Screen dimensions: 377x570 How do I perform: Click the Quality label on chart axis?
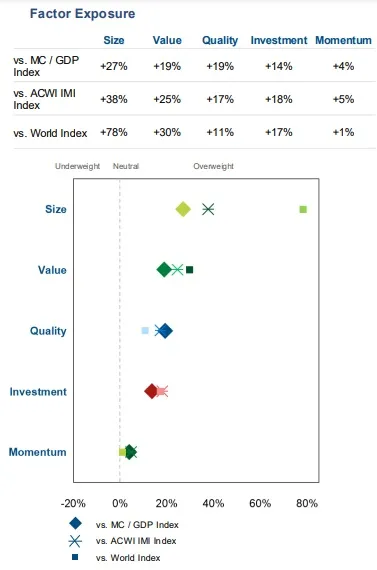coord(48,331)
